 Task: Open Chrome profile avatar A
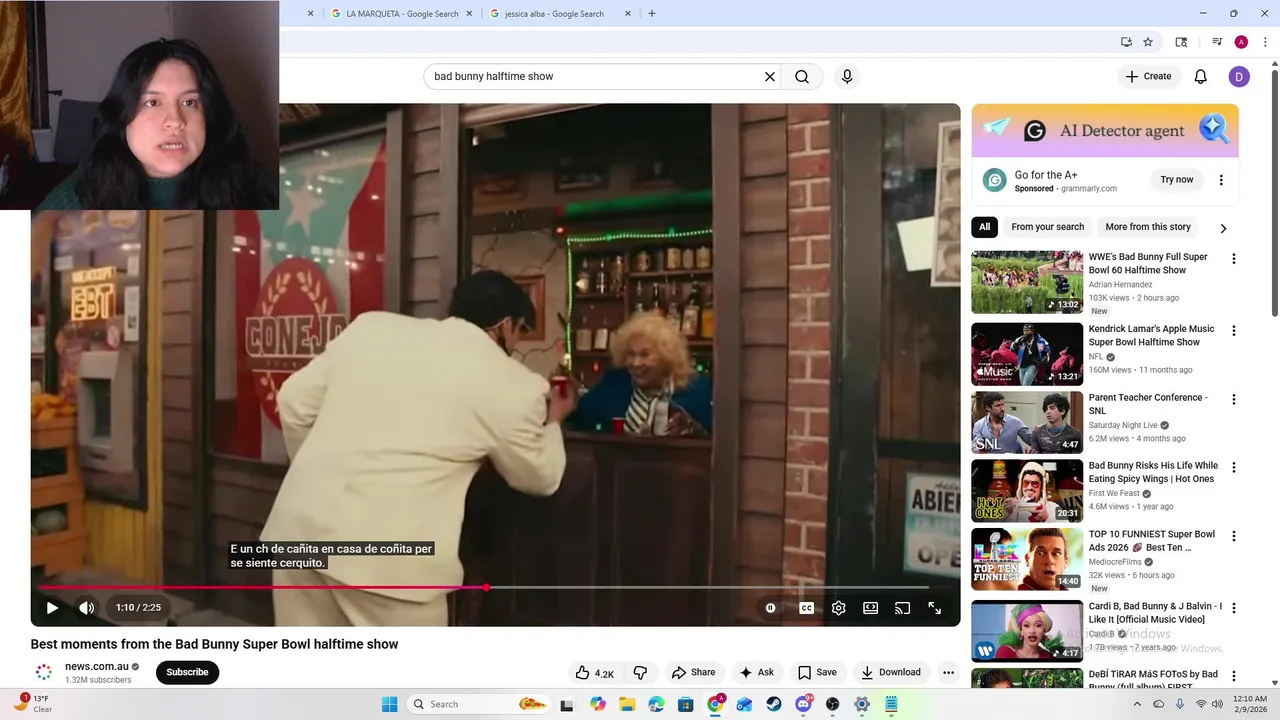[x=1241, y=42]
